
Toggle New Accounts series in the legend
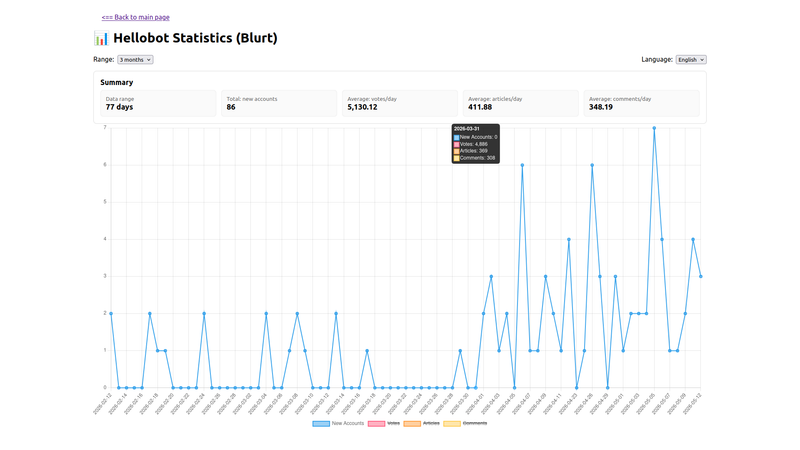tap(338, 423)
